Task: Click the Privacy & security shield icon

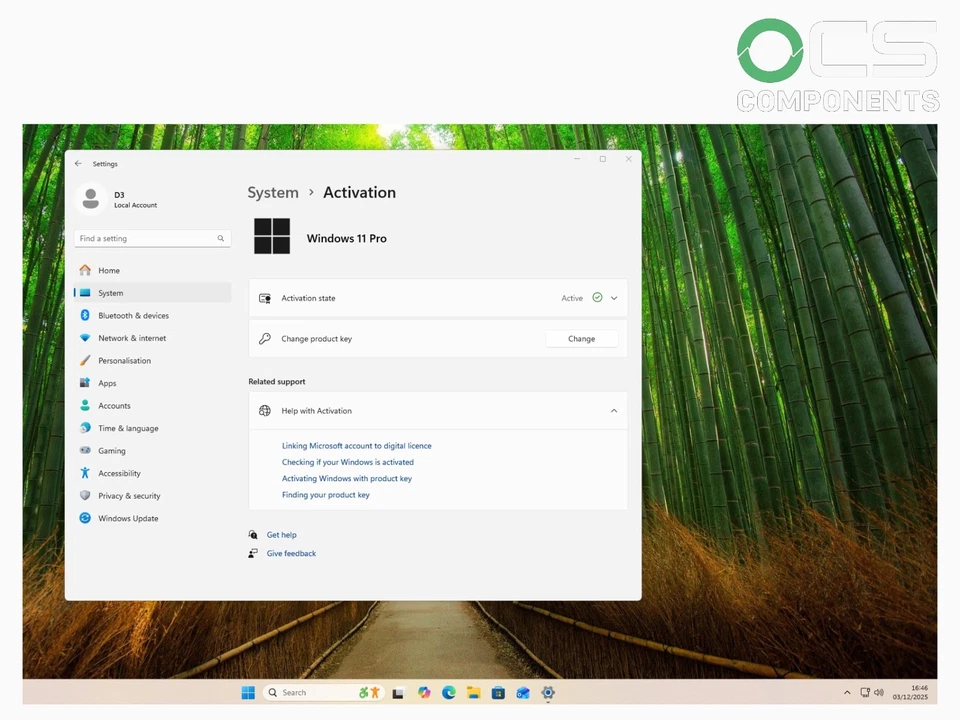Action: (x=85, y=495)
